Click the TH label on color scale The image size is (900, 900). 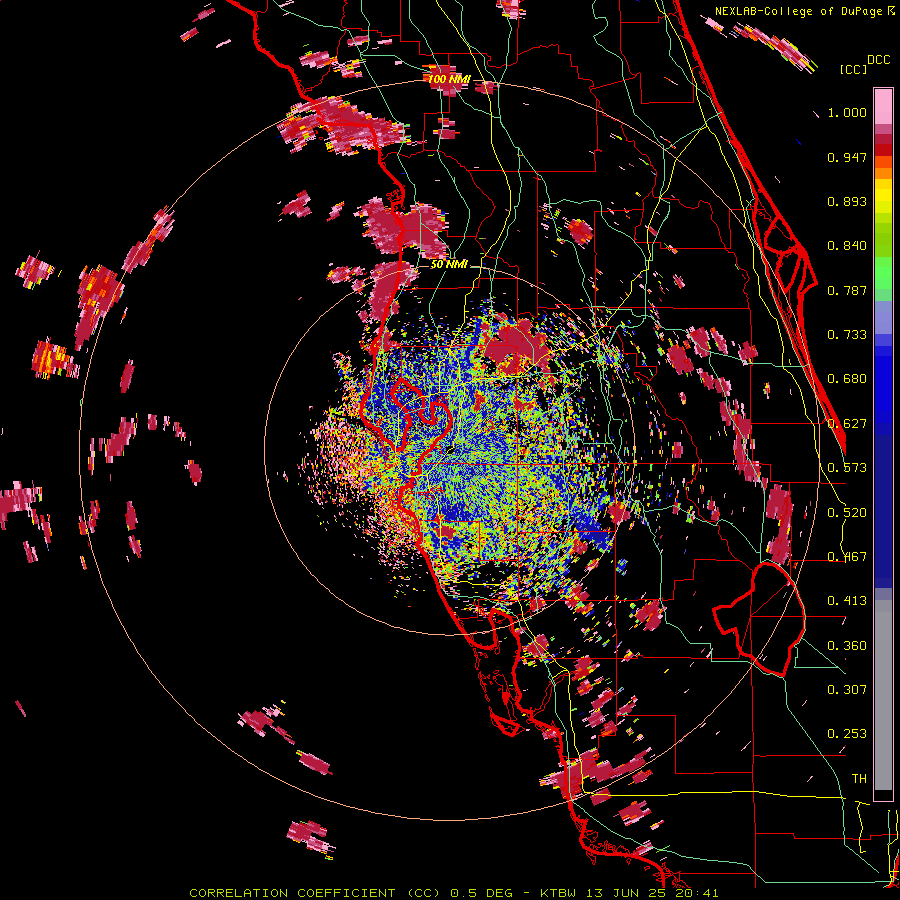[x=859, y=779]
